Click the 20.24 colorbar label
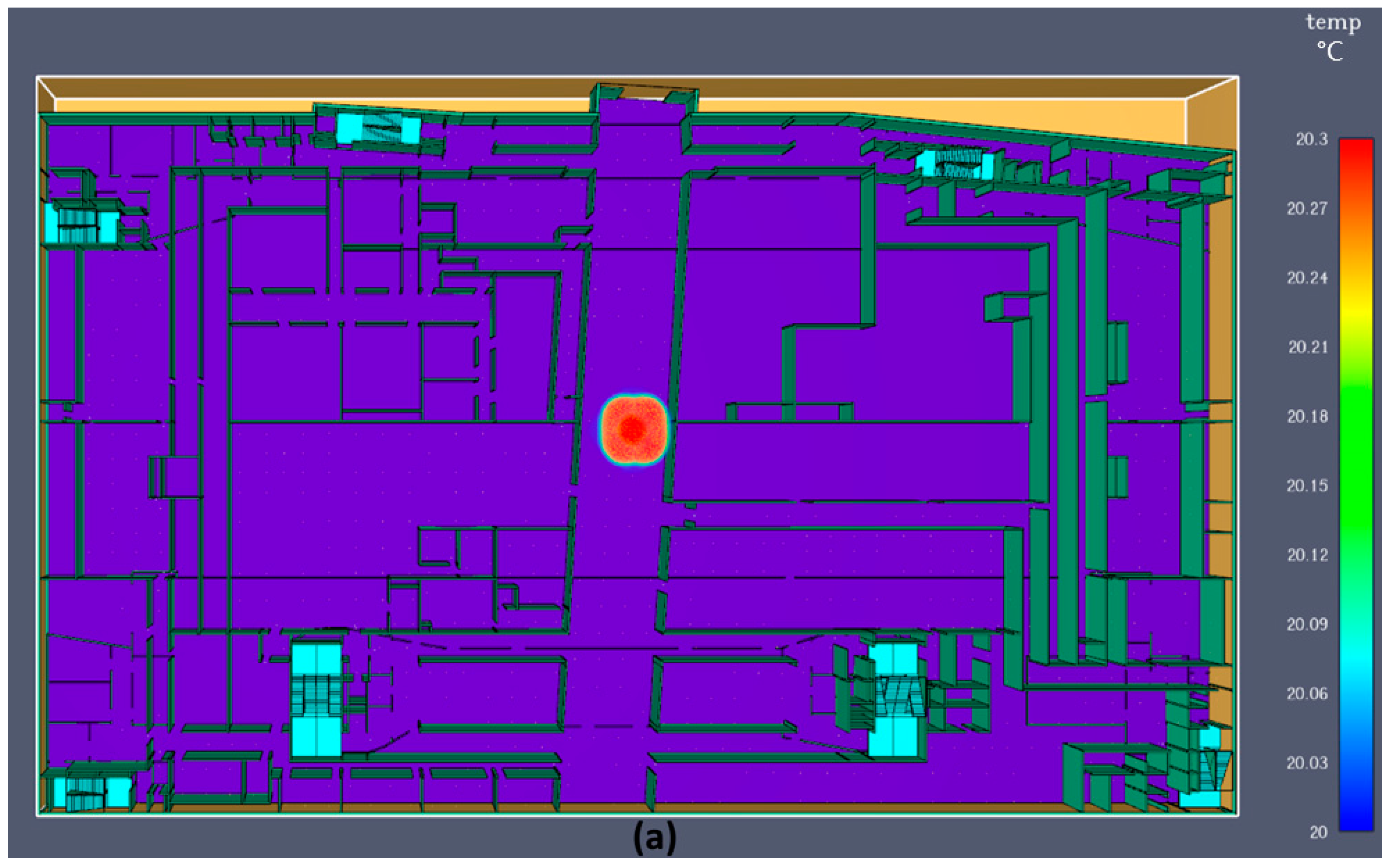1392x868 pixels. point(1307,278)
